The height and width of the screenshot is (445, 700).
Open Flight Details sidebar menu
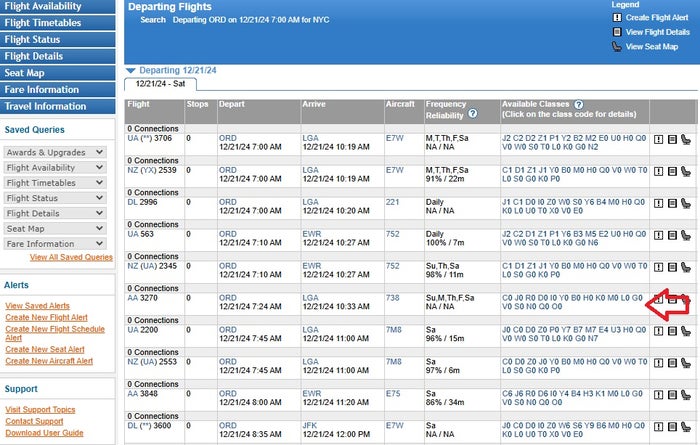point(58,56)
